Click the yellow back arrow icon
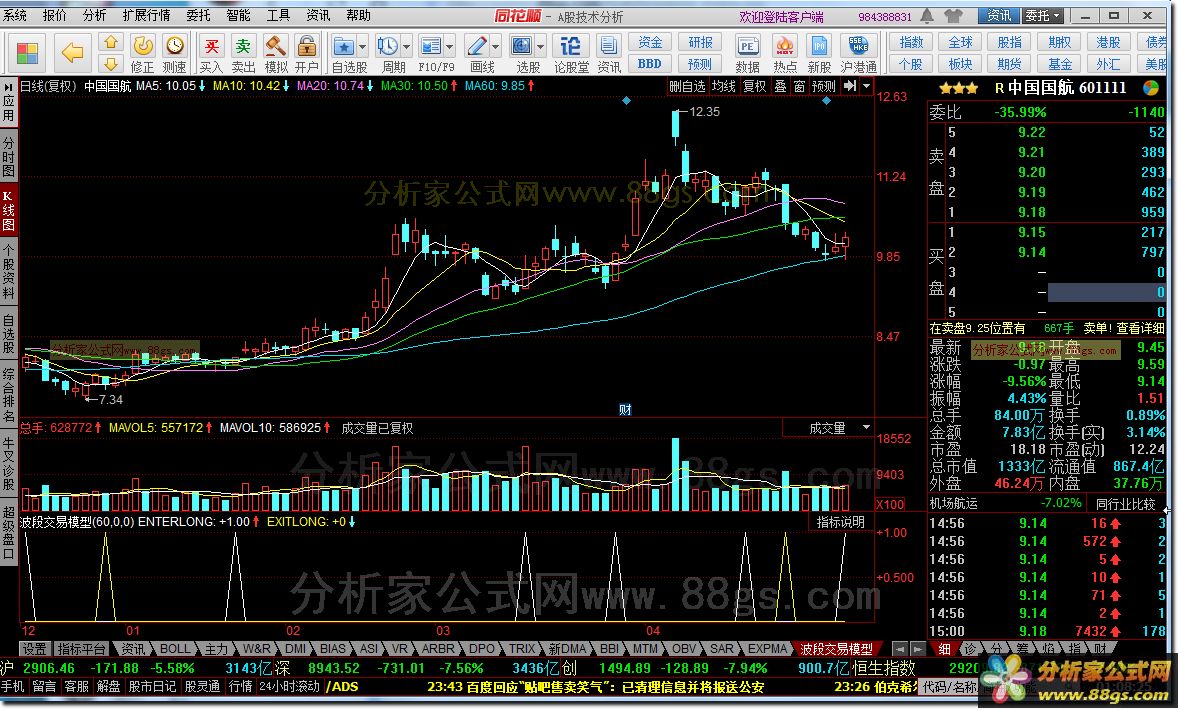This screenshot has height=710, width=1180. click(x=72, y=53)
